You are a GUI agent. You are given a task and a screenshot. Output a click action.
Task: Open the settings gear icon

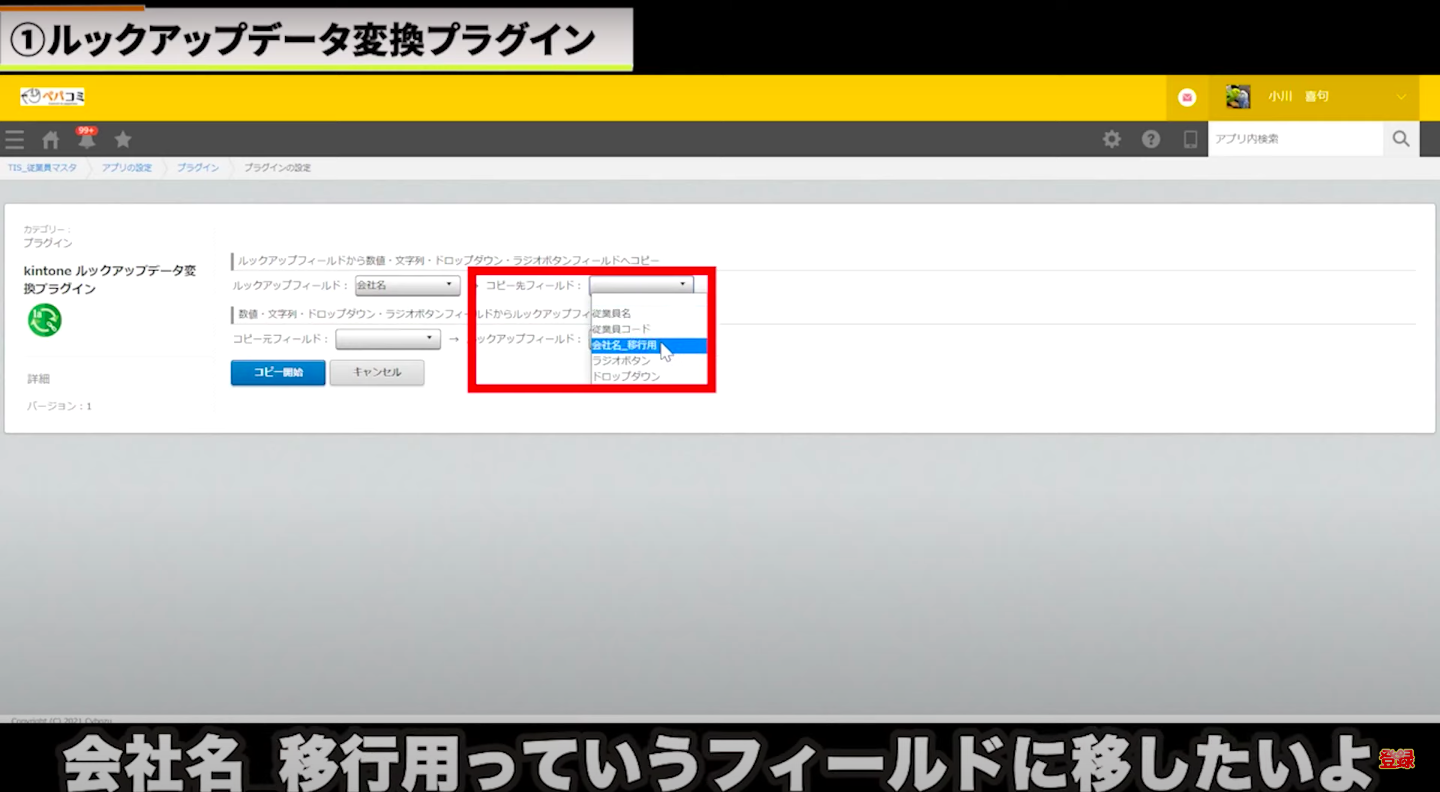(x=1111, y=140)
